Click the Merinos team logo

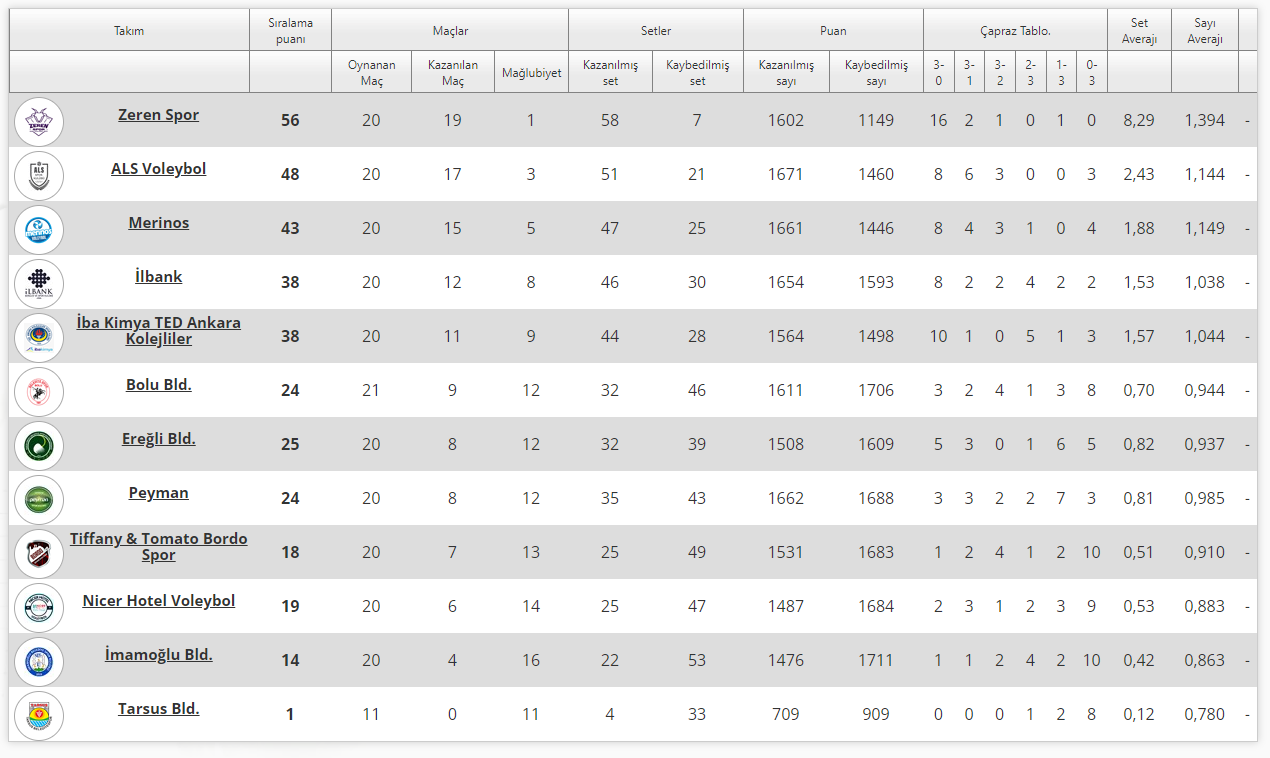(x=39, y=230)
